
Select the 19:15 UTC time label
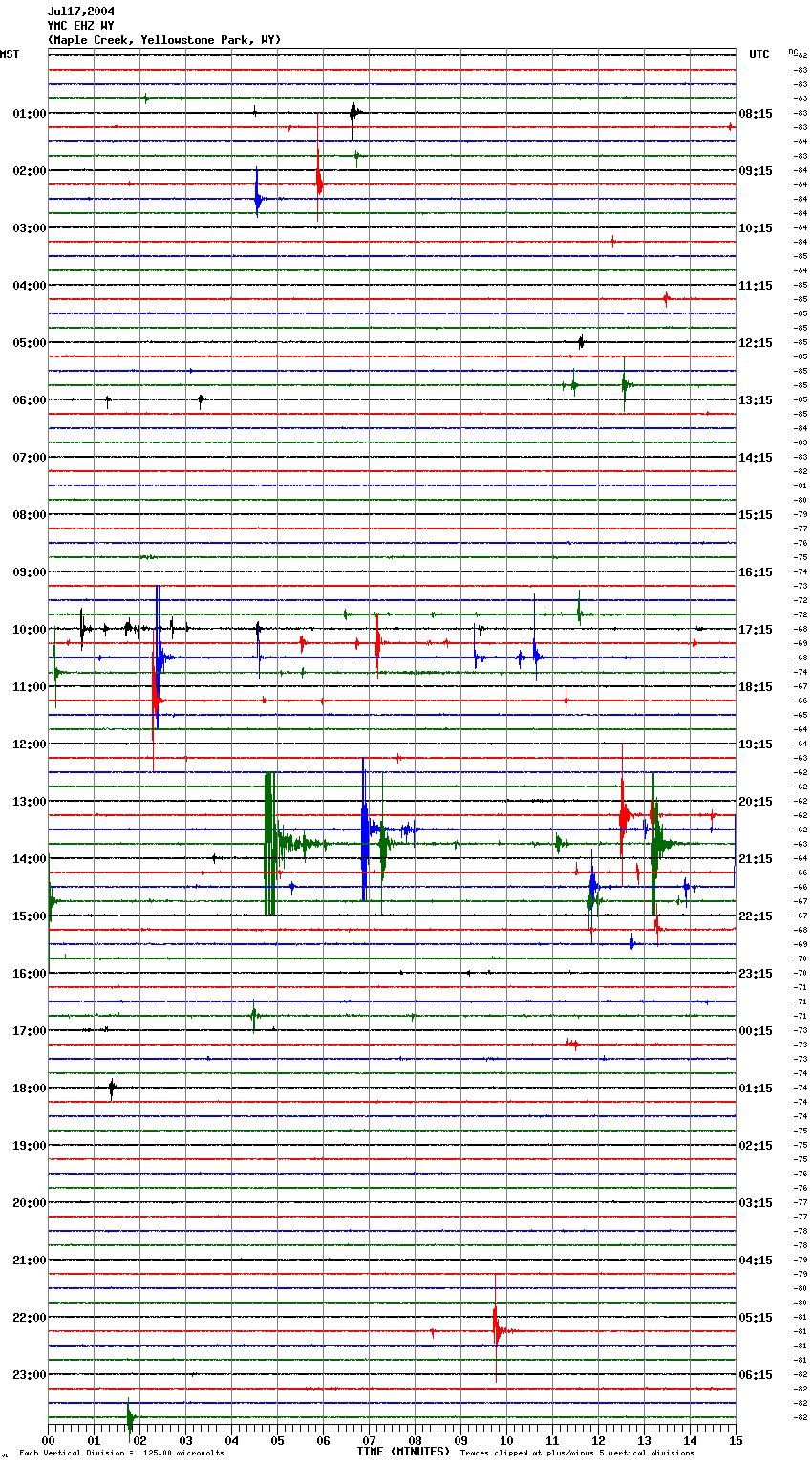click(756, 744)
